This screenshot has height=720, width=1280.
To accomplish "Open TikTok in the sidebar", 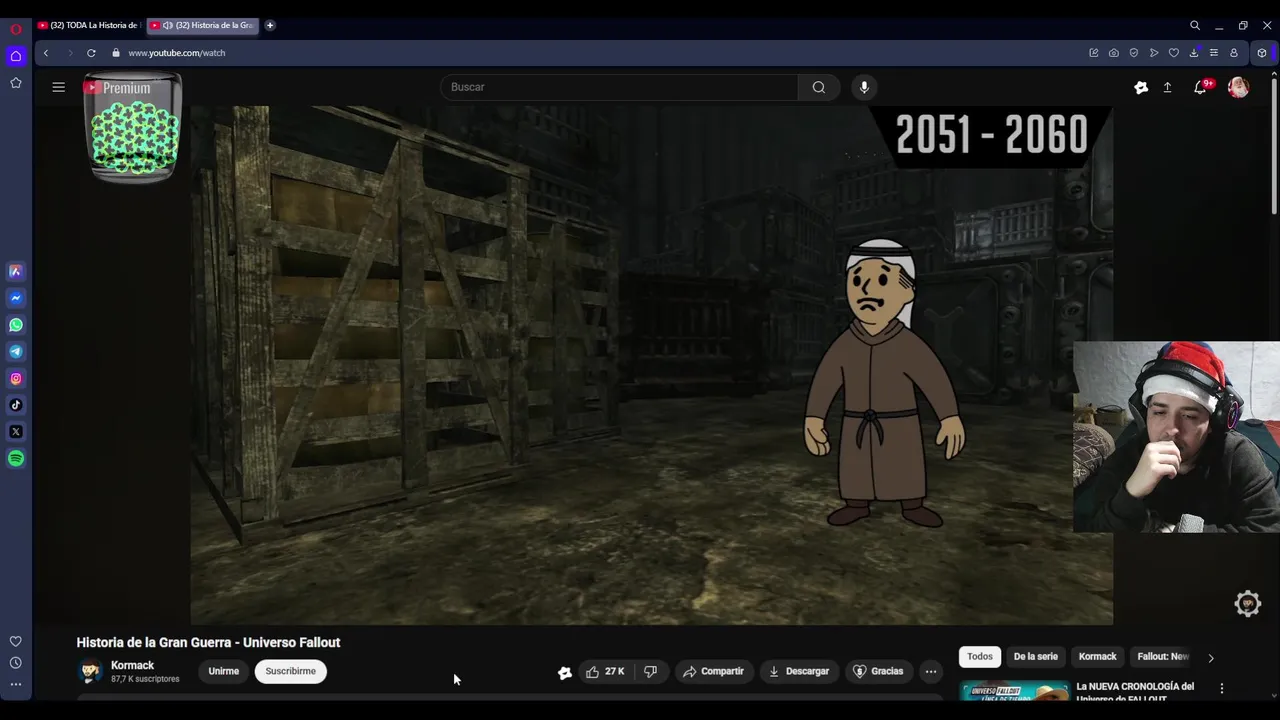I will tap(16, 405).
